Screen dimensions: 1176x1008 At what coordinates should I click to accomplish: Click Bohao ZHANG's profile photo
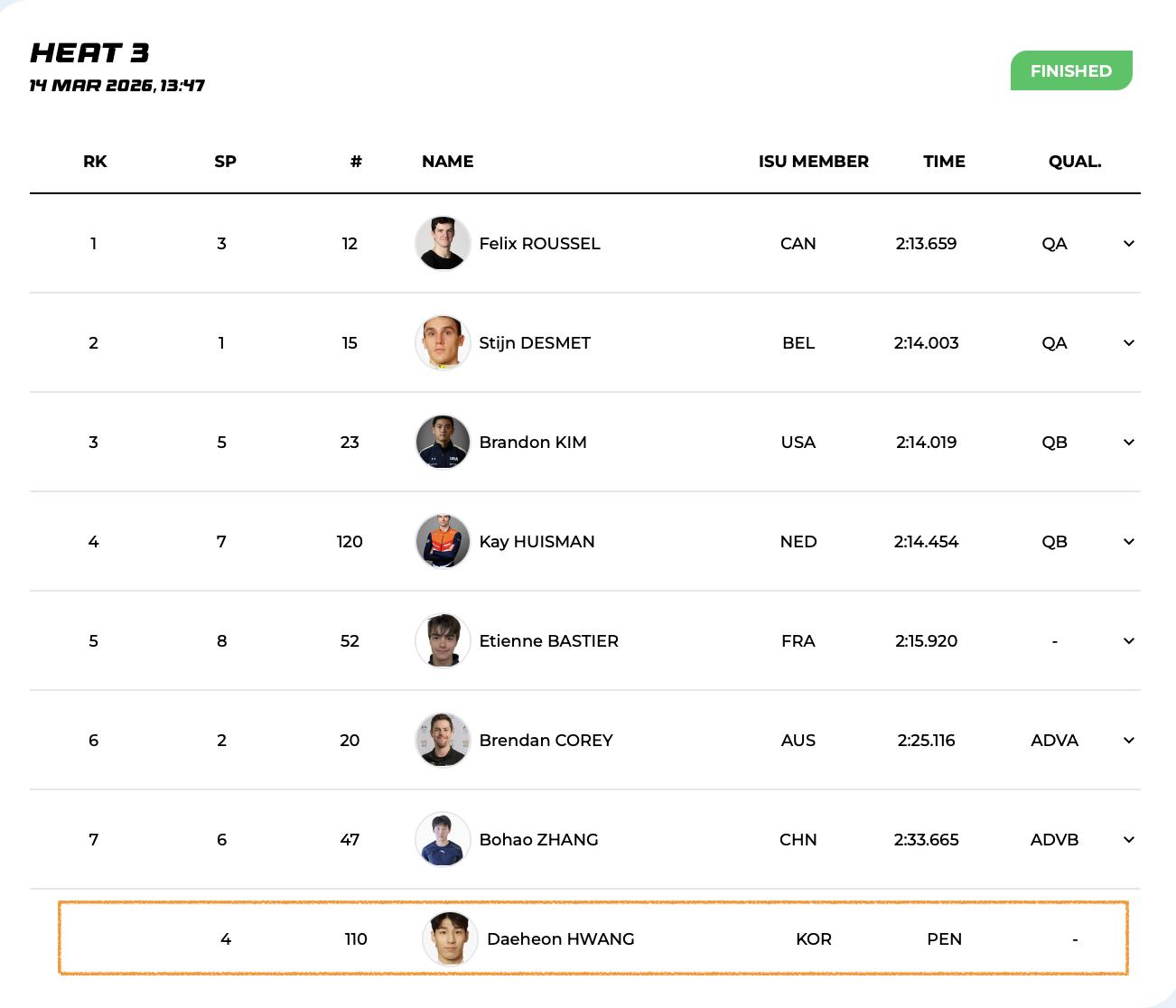443,839
